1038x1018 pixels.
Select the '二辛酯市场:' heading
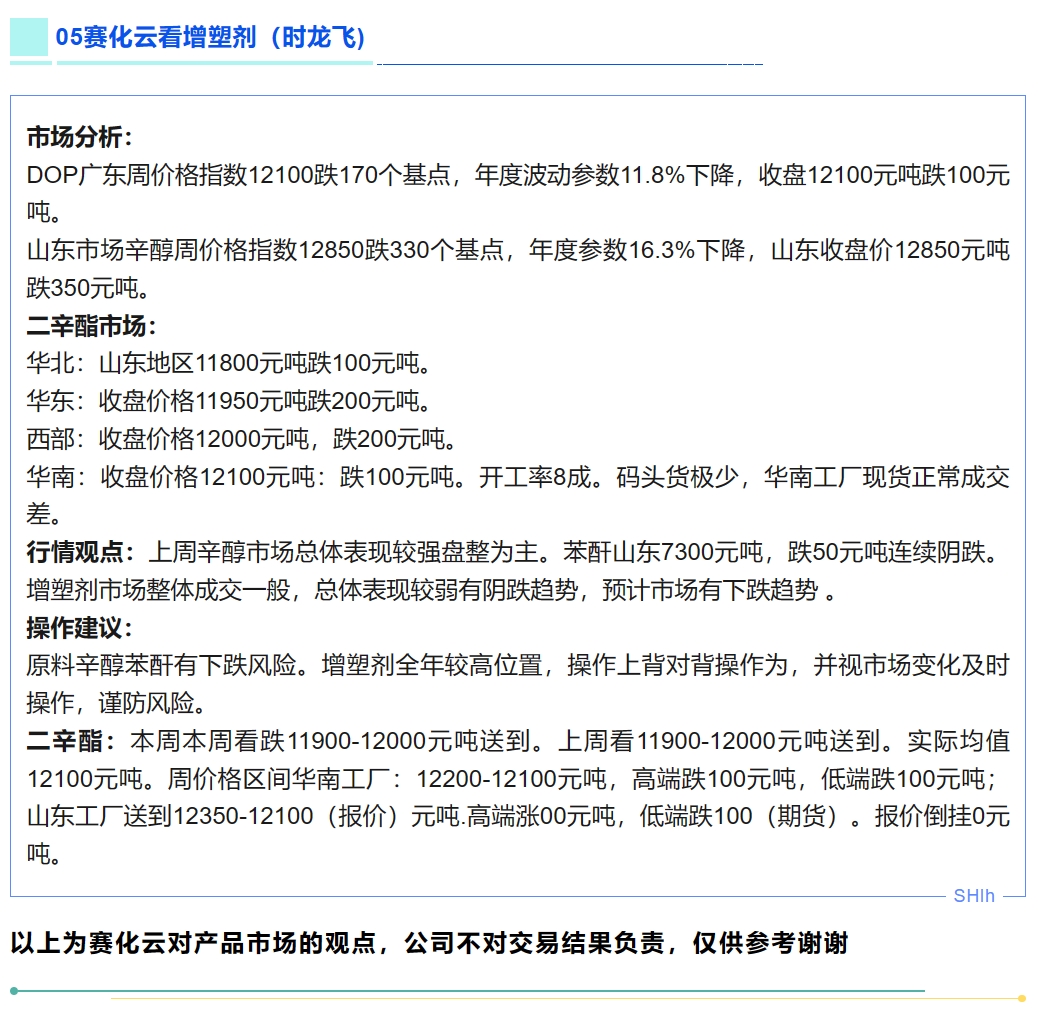pos(92,326)
